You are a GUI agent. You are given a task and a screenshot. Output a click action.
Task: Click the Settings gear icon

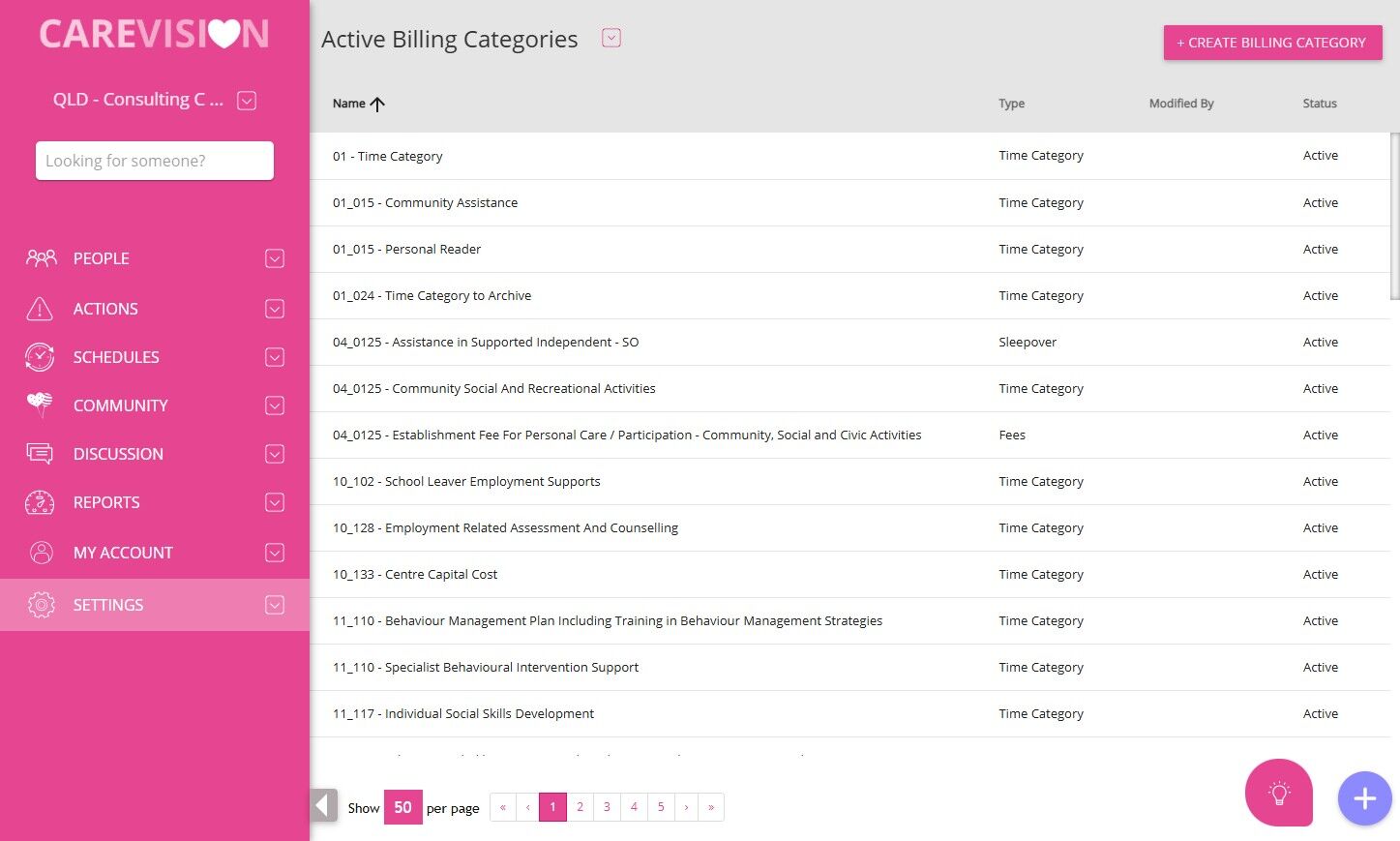pos(41,605)
